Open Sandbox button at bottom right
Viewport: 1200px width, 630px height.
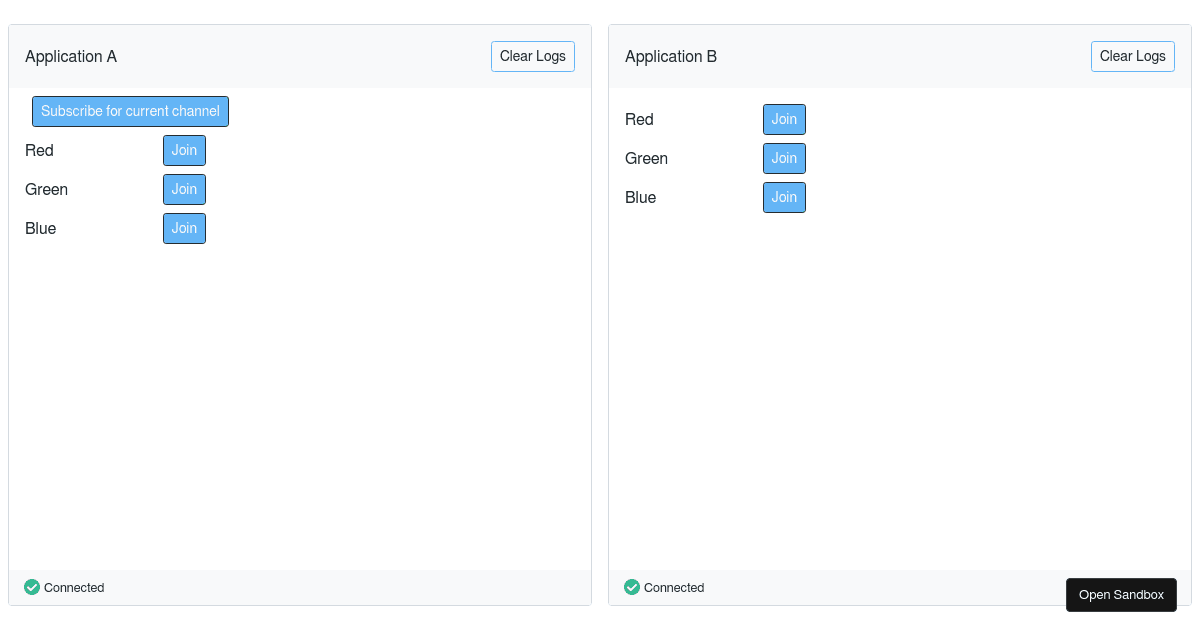pos(1121,595)
